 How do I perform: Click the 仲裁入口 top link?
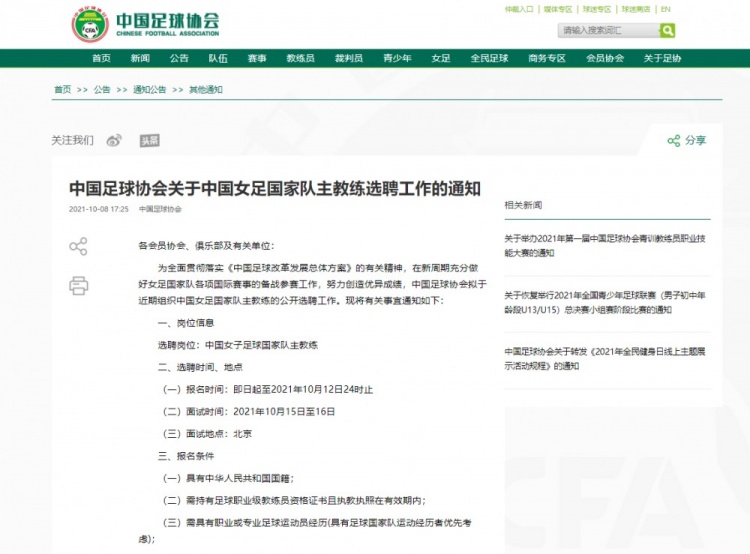coord(519,9)
